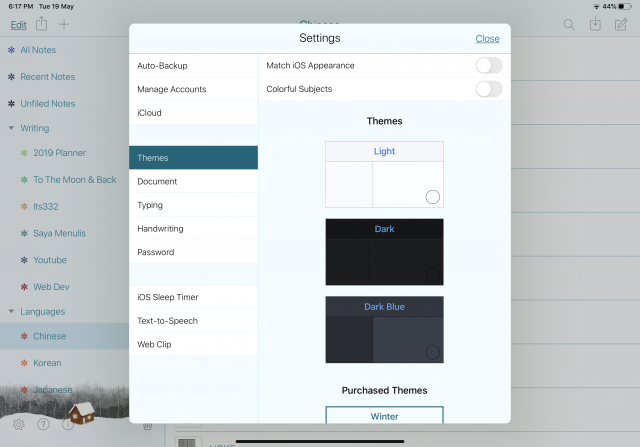Image resolution: width=640 pixels, height=447 pixels.
Task: Open Password settings
Action: tap(193, 252)
